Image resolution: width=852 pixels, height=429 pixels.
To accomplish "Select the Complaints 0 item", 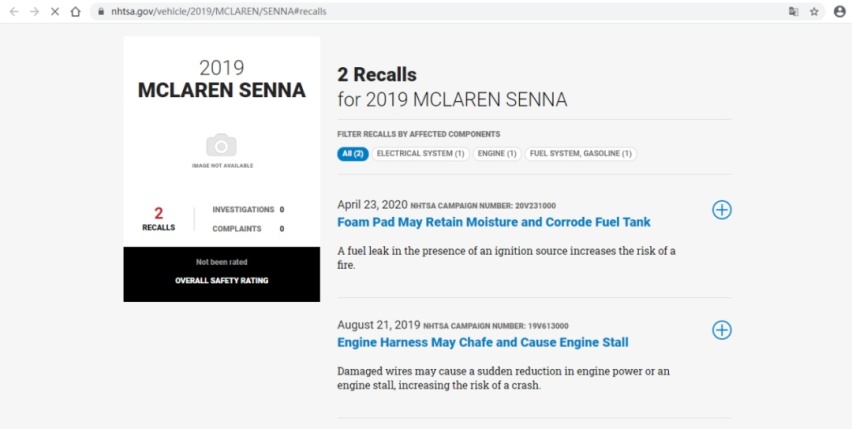I will coord(248,229).
